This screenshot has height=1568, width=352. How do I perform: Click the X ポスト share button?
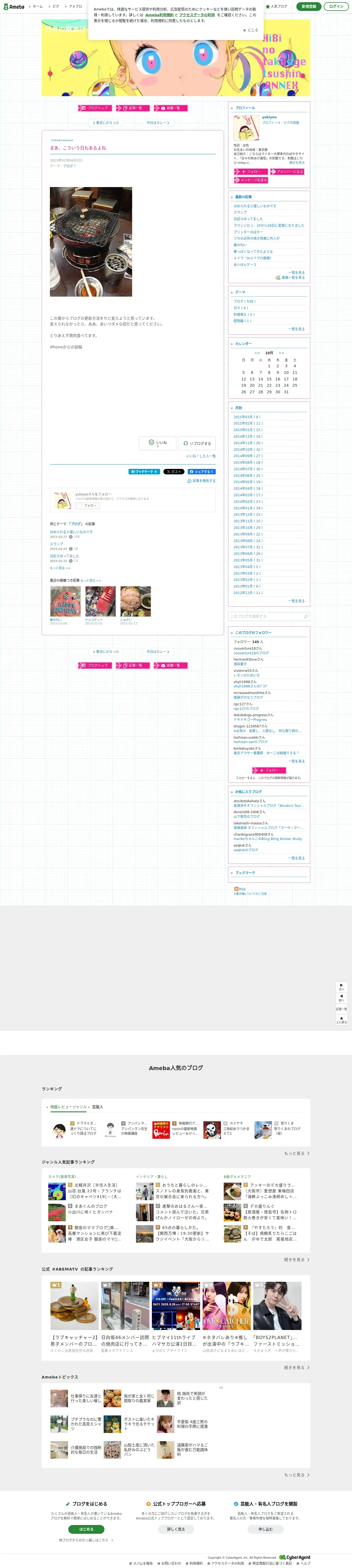click(174, 472)
